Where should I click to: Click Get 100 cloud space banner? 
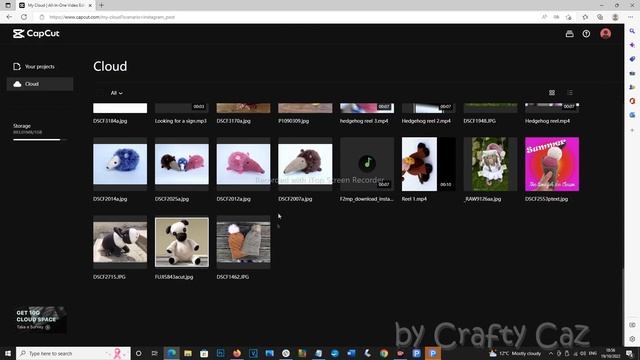(x=40, y=320)
